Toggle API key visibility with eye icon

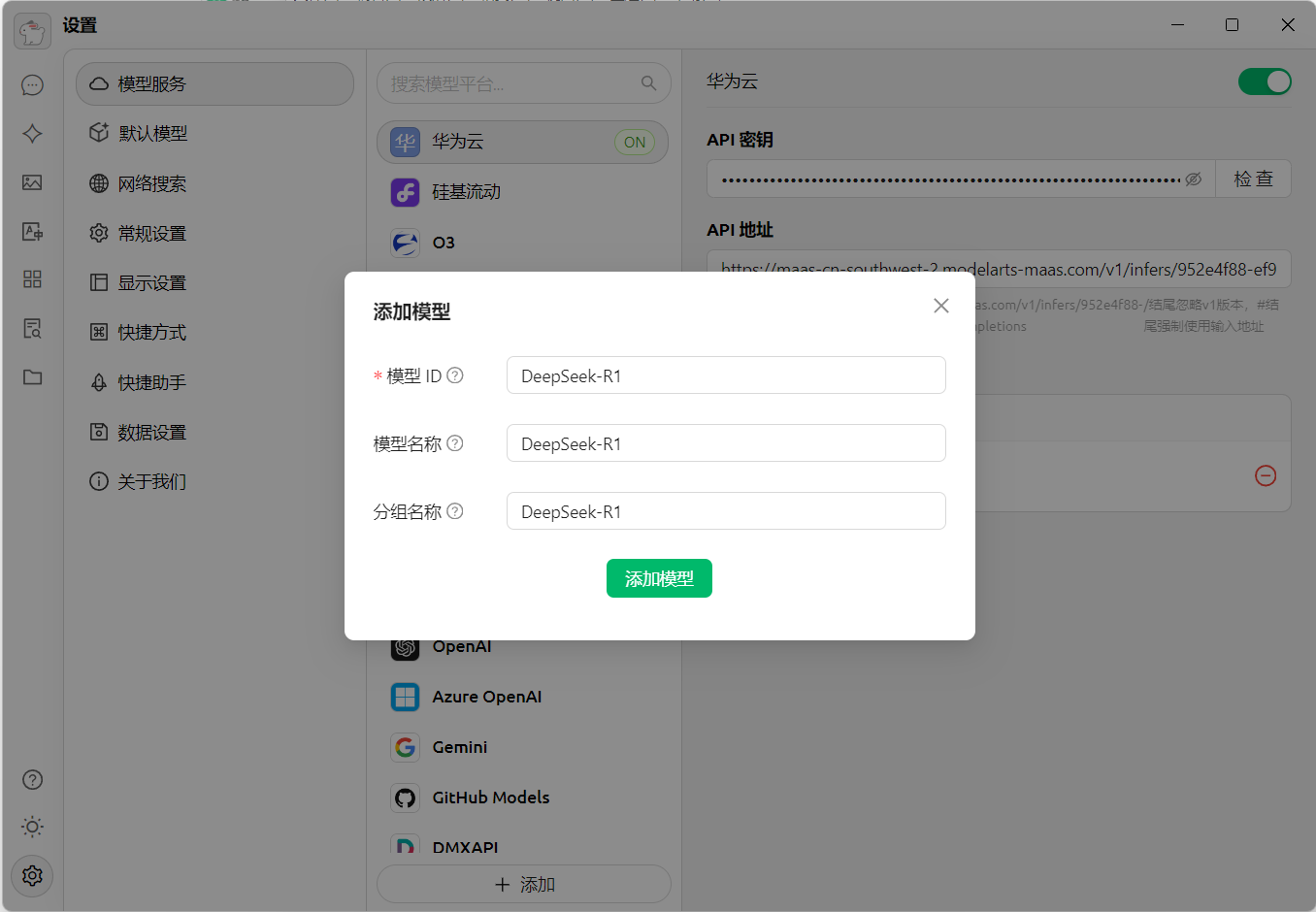click(x=1194, y=179)
